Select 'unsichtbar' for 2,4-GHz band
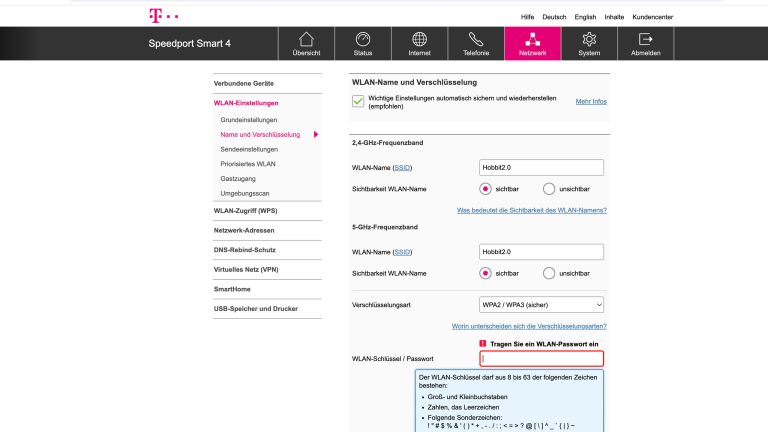768x432 pixels. tap(549, 188)
